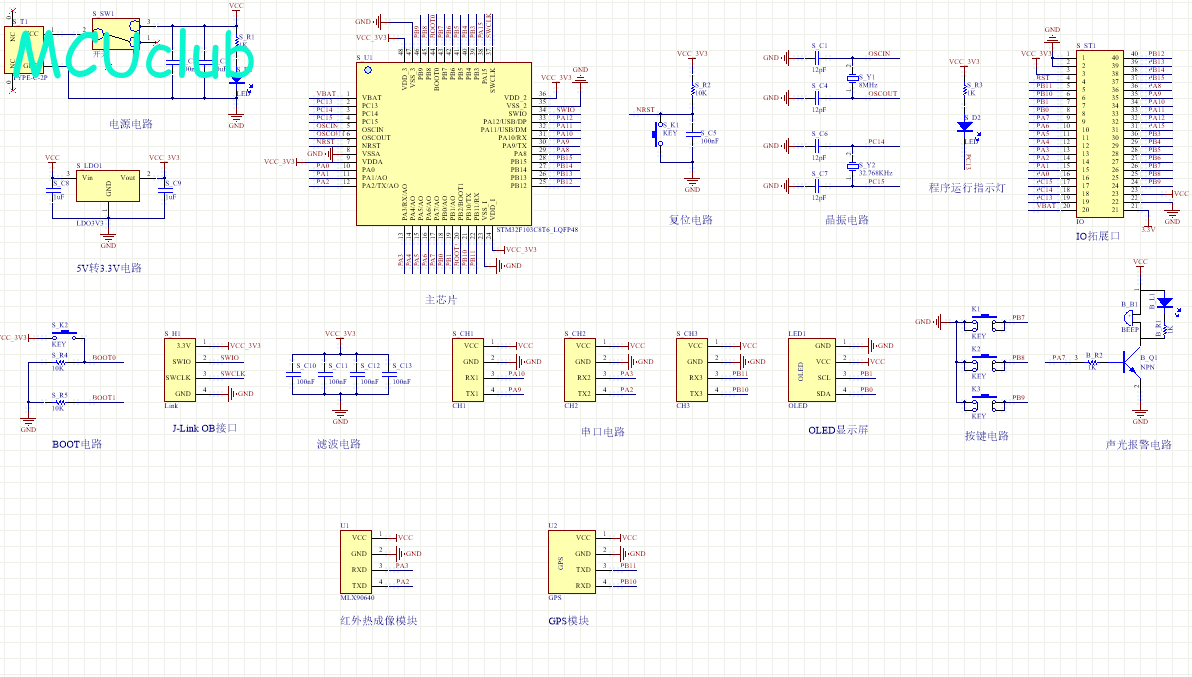Image resolution: width=1192 pixels, height=677 pixels.
Task: Select the S_Y2 32.768KHz crystal
Action: 853,166
